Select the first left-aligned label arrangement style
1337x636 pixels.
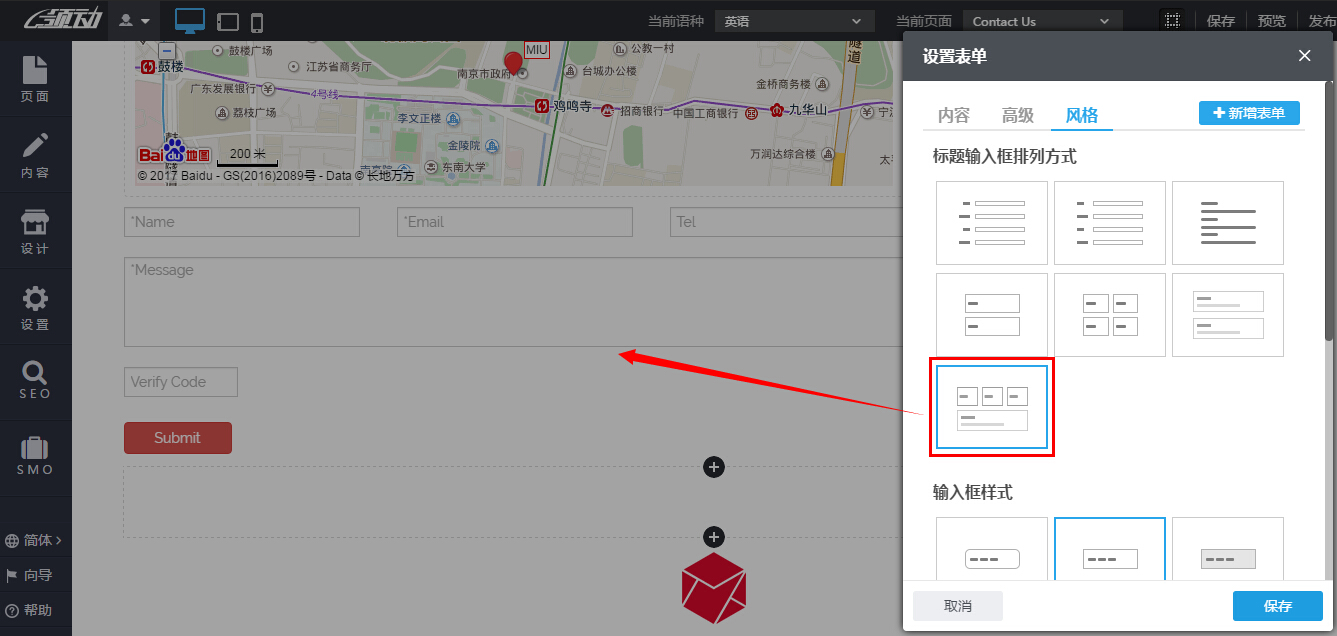(991, 222)
